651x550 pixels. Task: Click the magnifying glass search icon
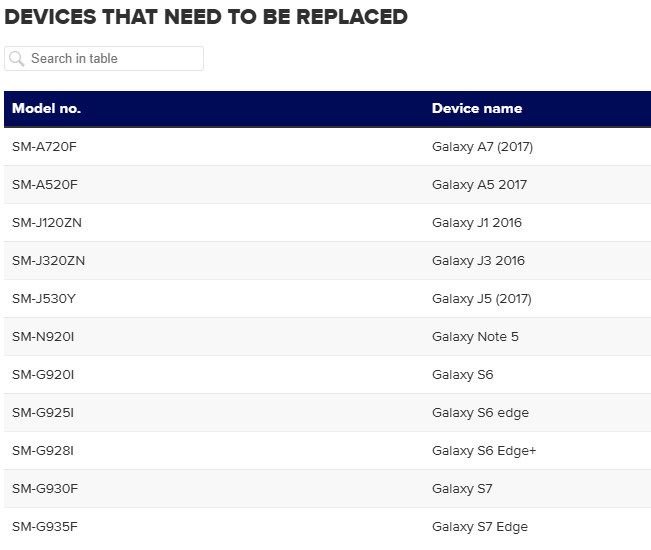point(16,59)
